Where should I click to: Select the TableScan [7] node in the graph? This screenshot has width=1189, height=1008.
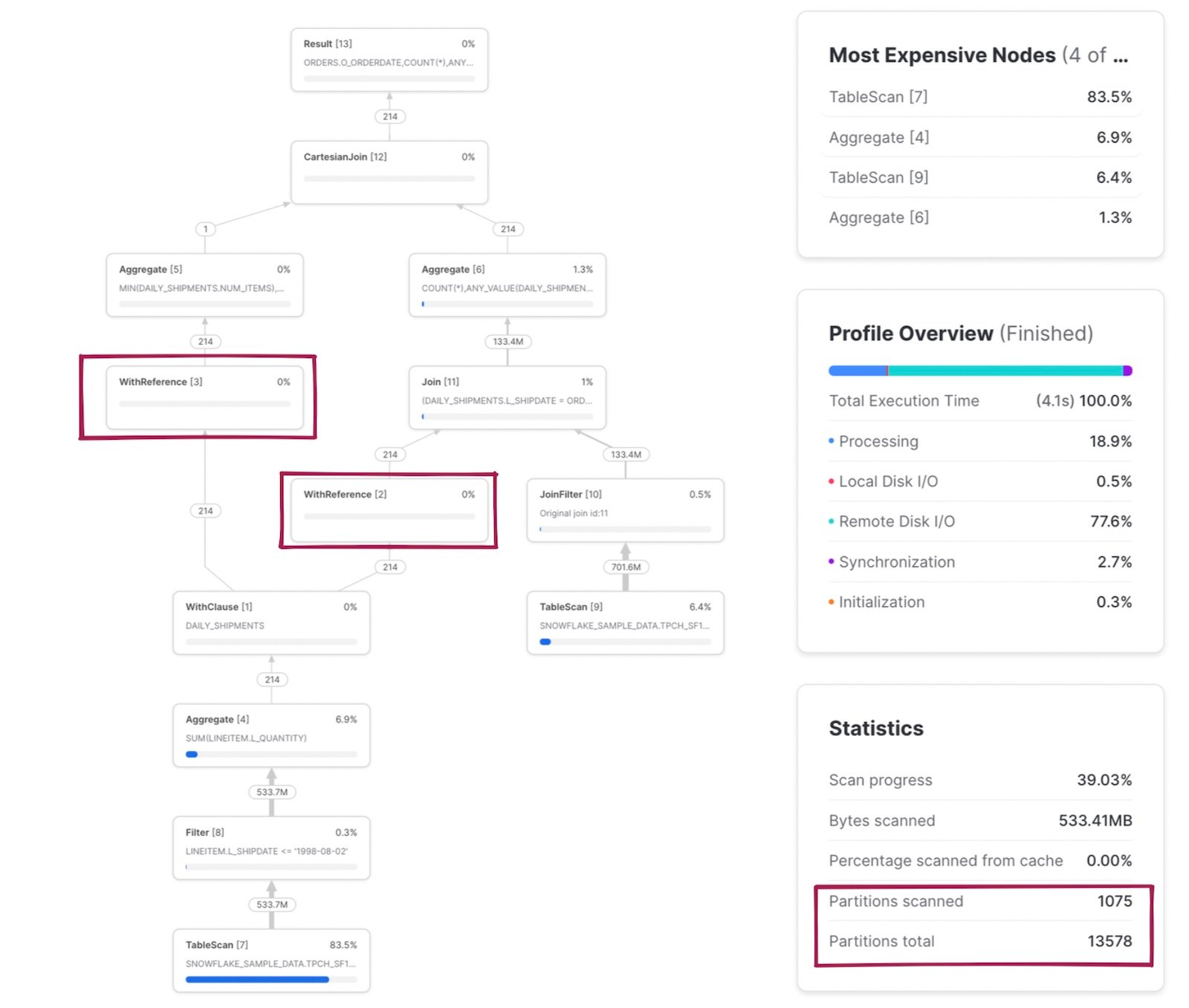[x=271, y=960]
